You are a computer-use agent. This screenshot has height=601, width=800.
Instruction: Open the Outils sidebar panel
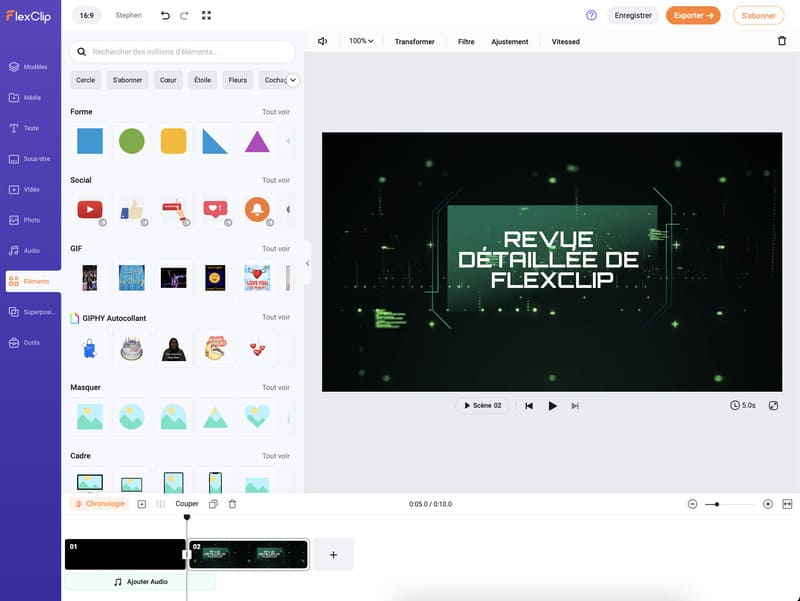coord(24,342)
